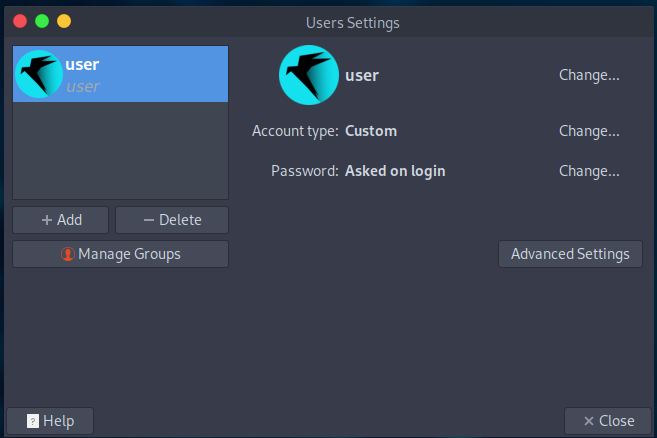Click the large profile picture beside the username
Viewport: 657px width, 438px height.
[x=308, y=75]
